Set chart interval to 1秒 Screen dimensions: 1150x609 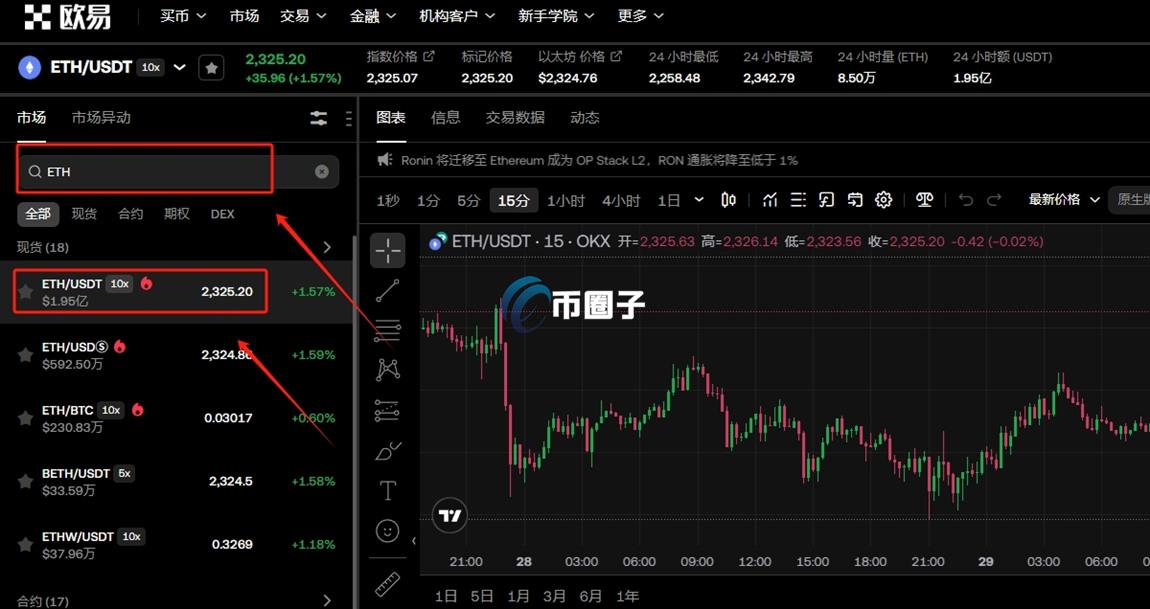(388, 200)
